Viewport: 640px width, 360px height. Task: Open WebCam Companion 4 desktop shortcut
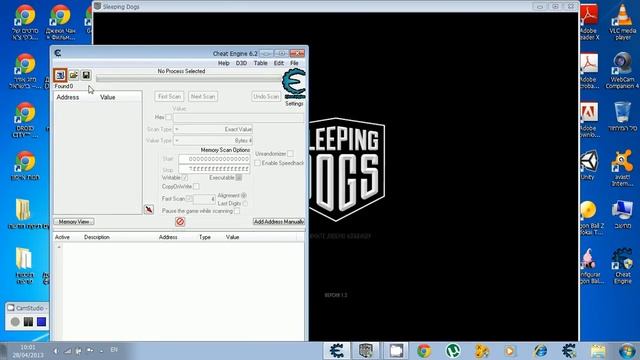[x=622, y=71]
